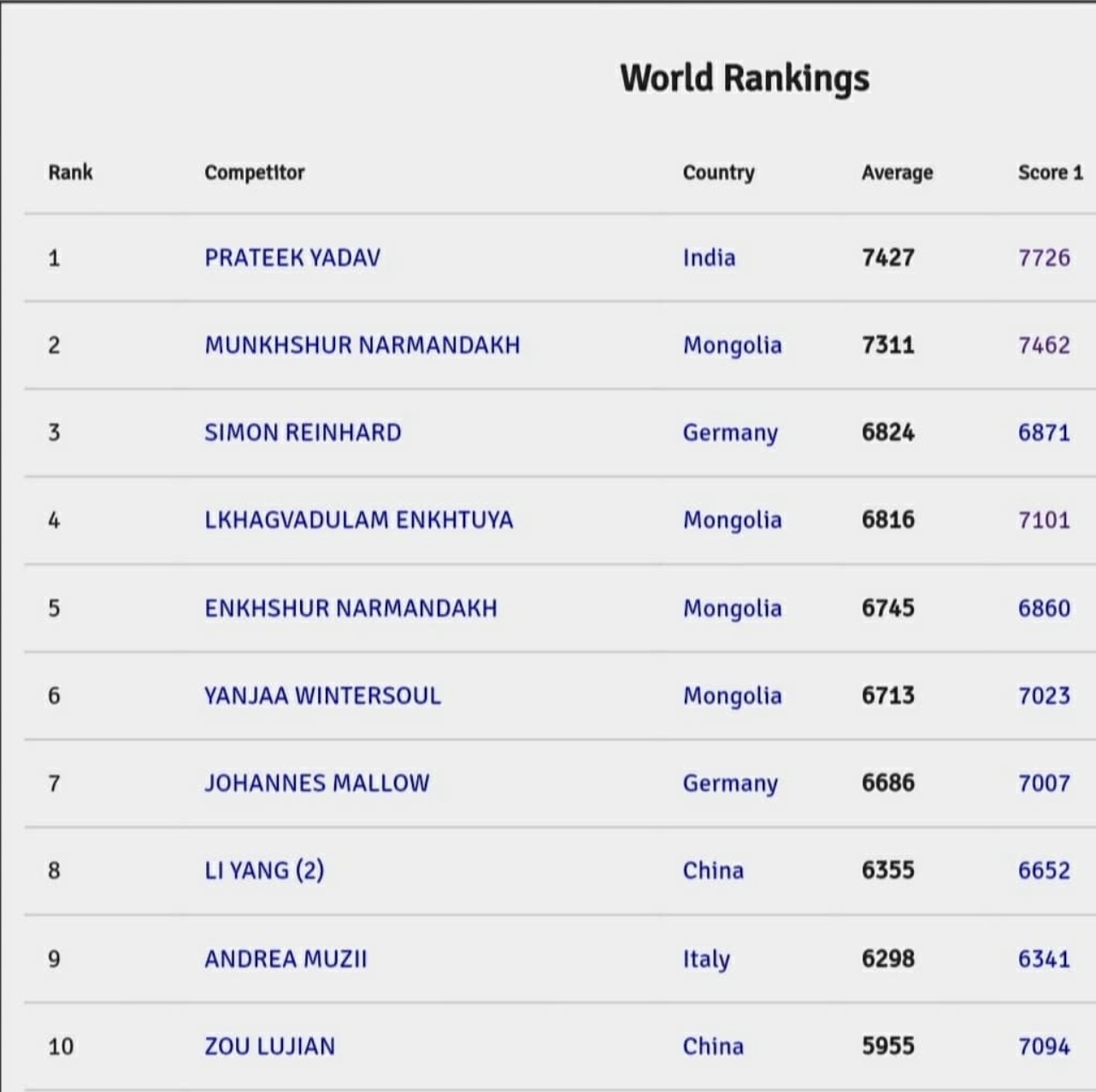Sort by the Country column header
This screenshot has width=1096, height=1092.
(718, 172)
